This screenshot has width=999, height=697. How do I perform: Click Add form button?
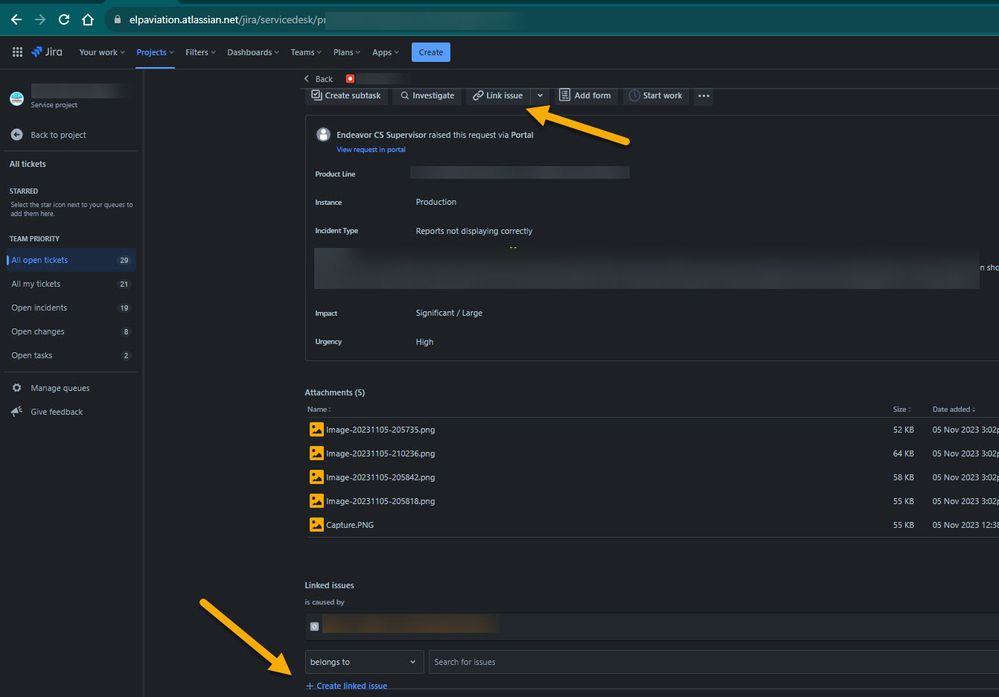click(x=585, y=96)
